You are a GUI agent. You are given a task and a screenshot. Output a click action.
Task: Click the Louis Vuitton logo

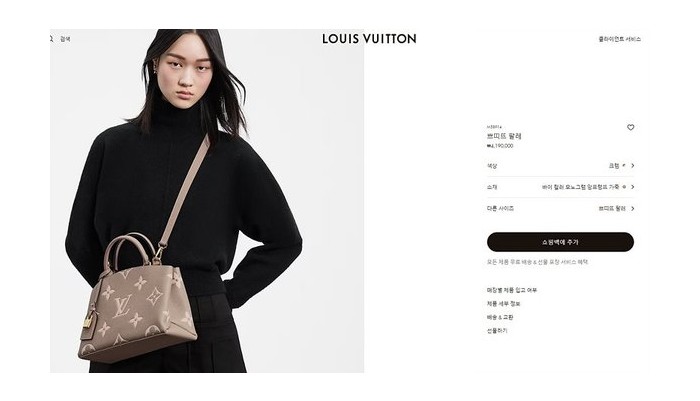coord(369,39)
